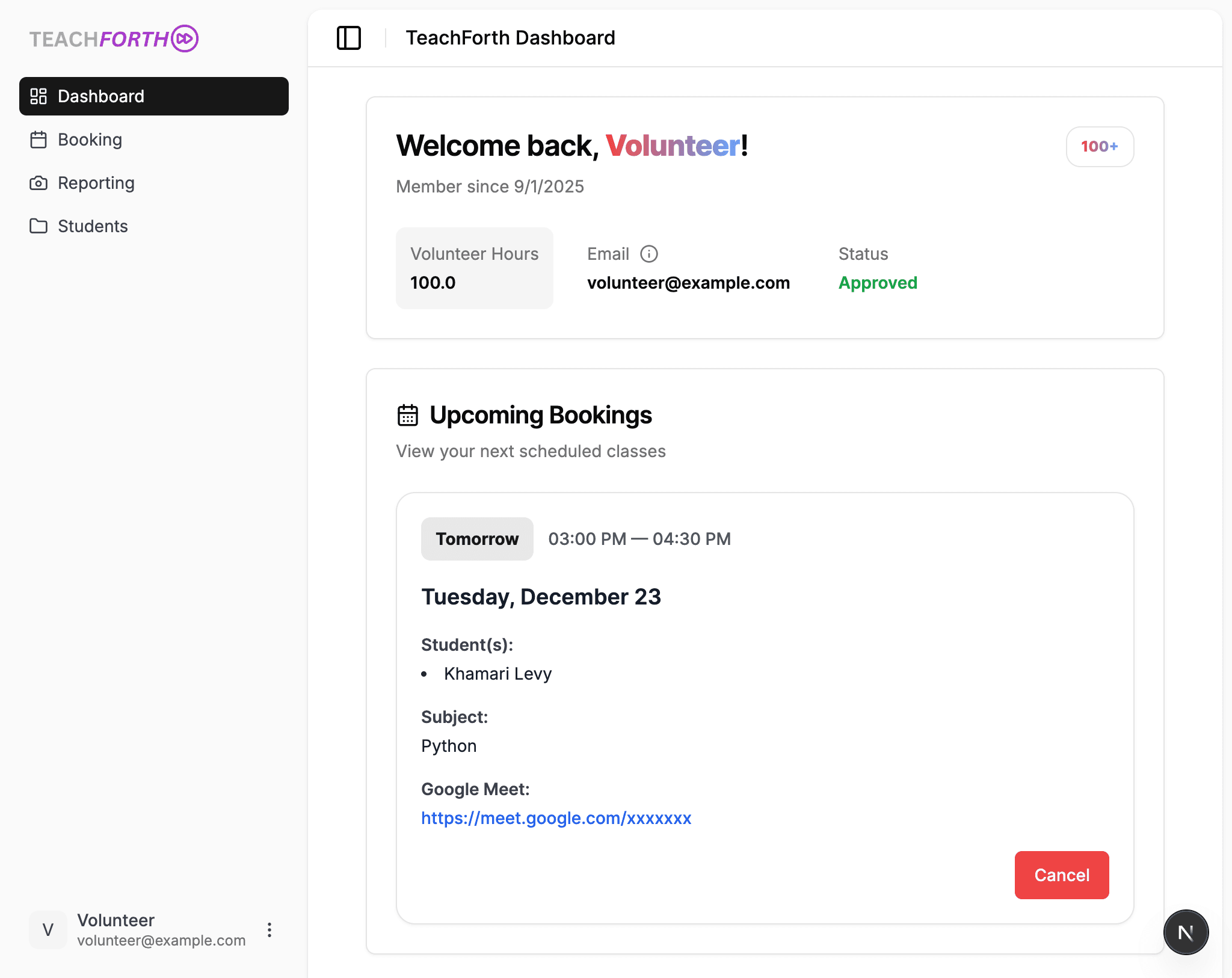1232x978 pixels.
Task: Open the Reporting page
Action: tap(96, 183)
